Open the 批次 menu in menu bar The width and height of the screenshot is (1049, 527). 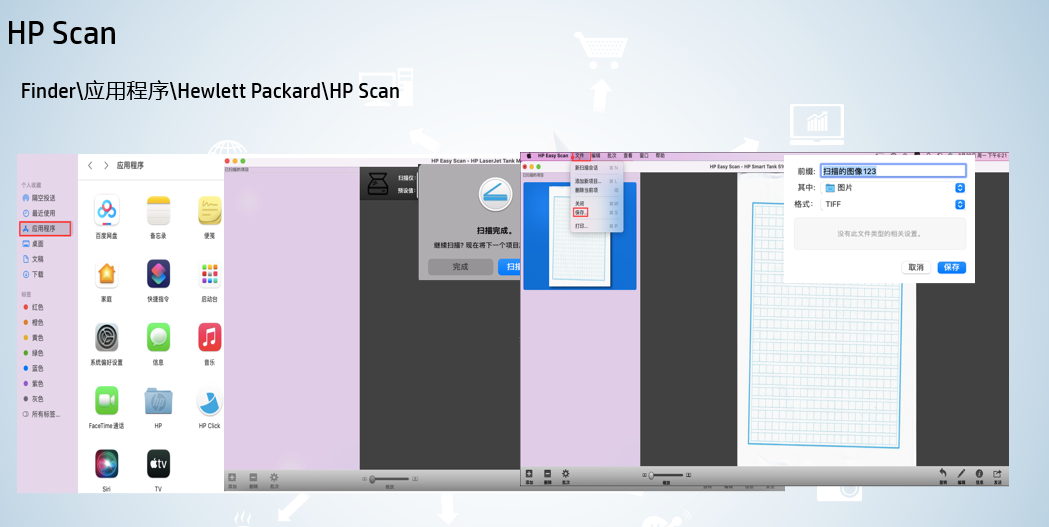[x=611, y=156]
